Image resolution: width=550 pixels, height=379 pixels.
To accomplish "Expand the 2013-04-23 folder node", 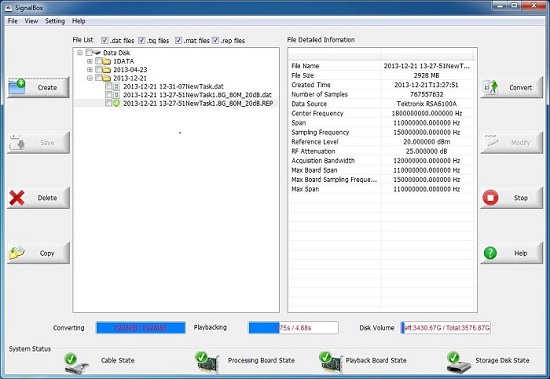I will (90, 69).
